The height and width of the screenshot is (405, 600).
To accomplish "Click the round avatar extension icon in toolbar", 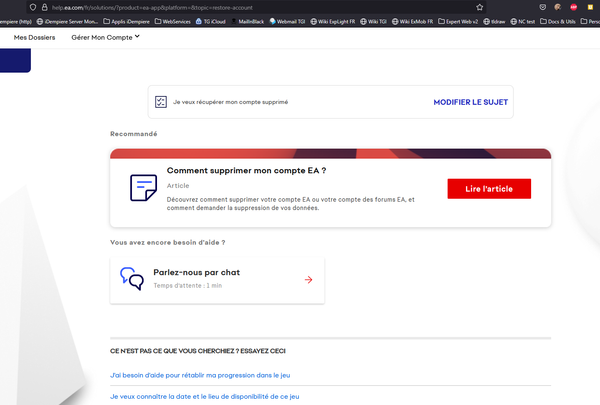I will coord(558,7).
